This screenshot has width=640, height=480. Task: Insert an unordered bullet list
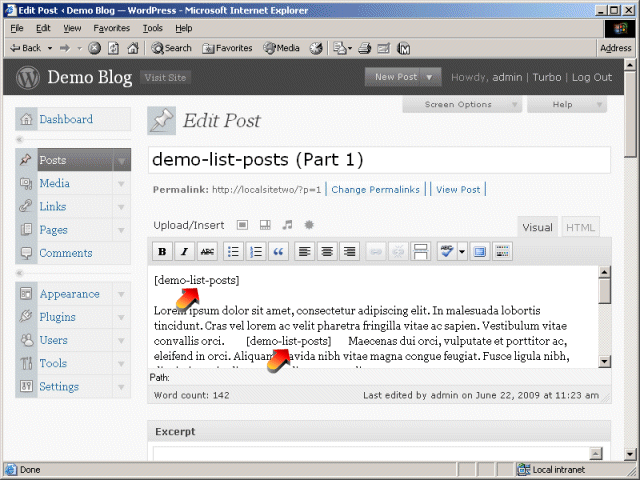point(233,251)
